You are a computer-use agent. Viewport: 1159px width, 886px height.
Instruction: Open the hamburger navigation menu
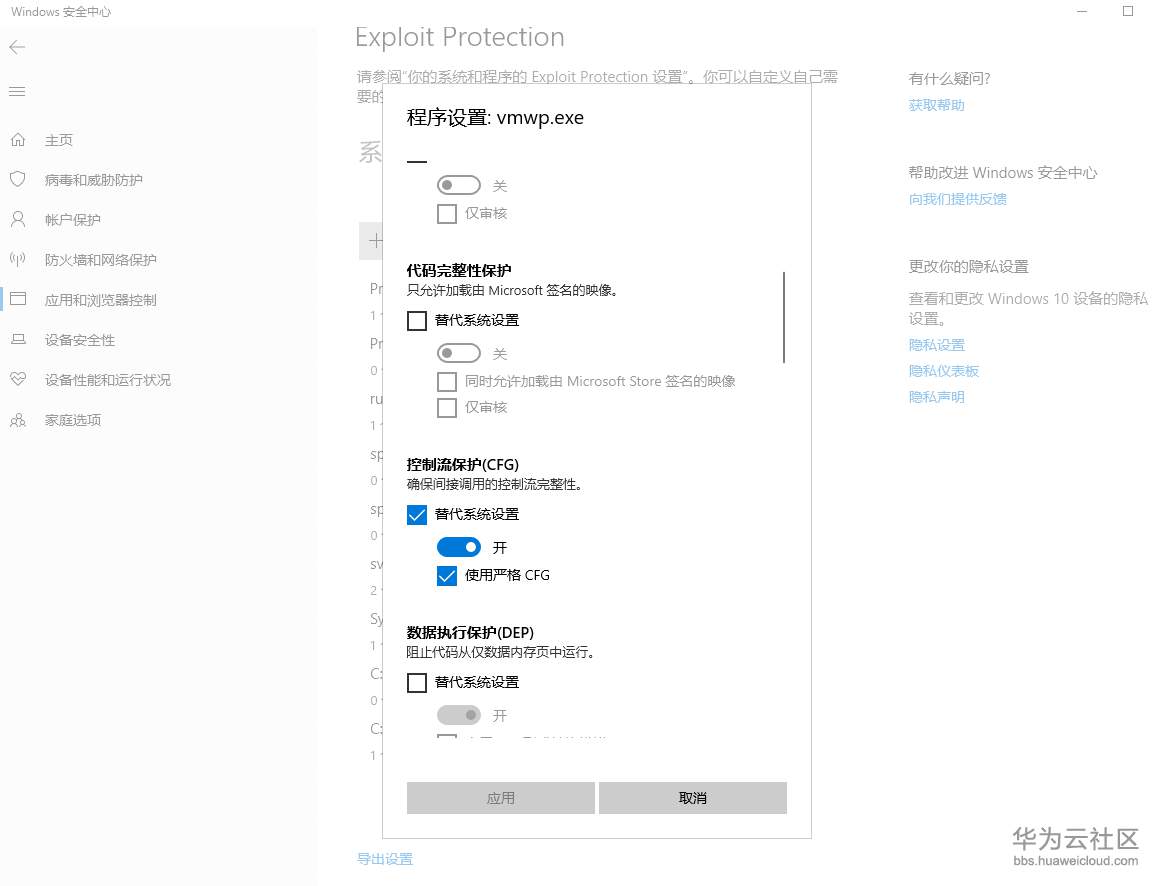(x=17, y=92)
